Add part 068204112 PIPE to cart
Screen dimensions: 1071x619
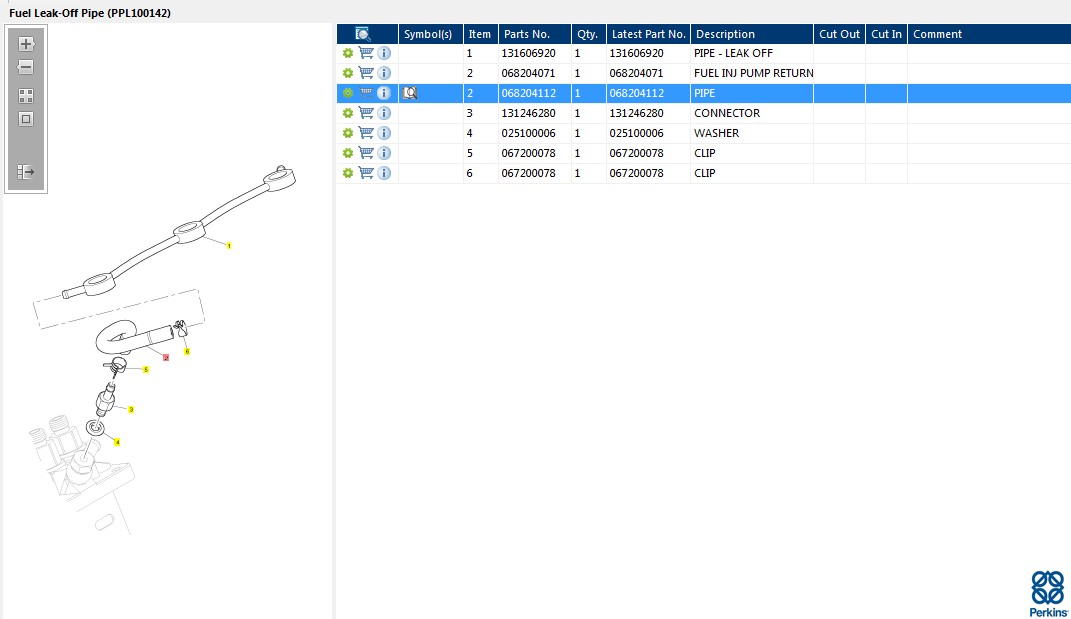coord(366,92)
